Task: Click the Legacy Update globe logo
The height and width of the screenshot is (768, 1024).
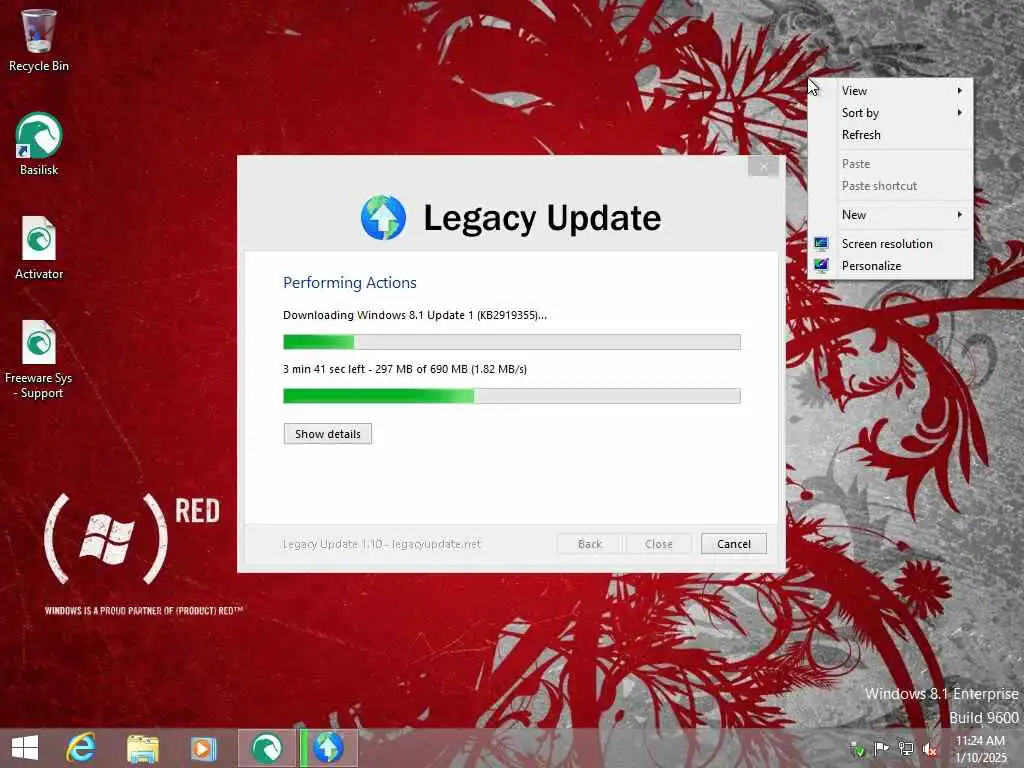Action: click(x=383, y=217)
